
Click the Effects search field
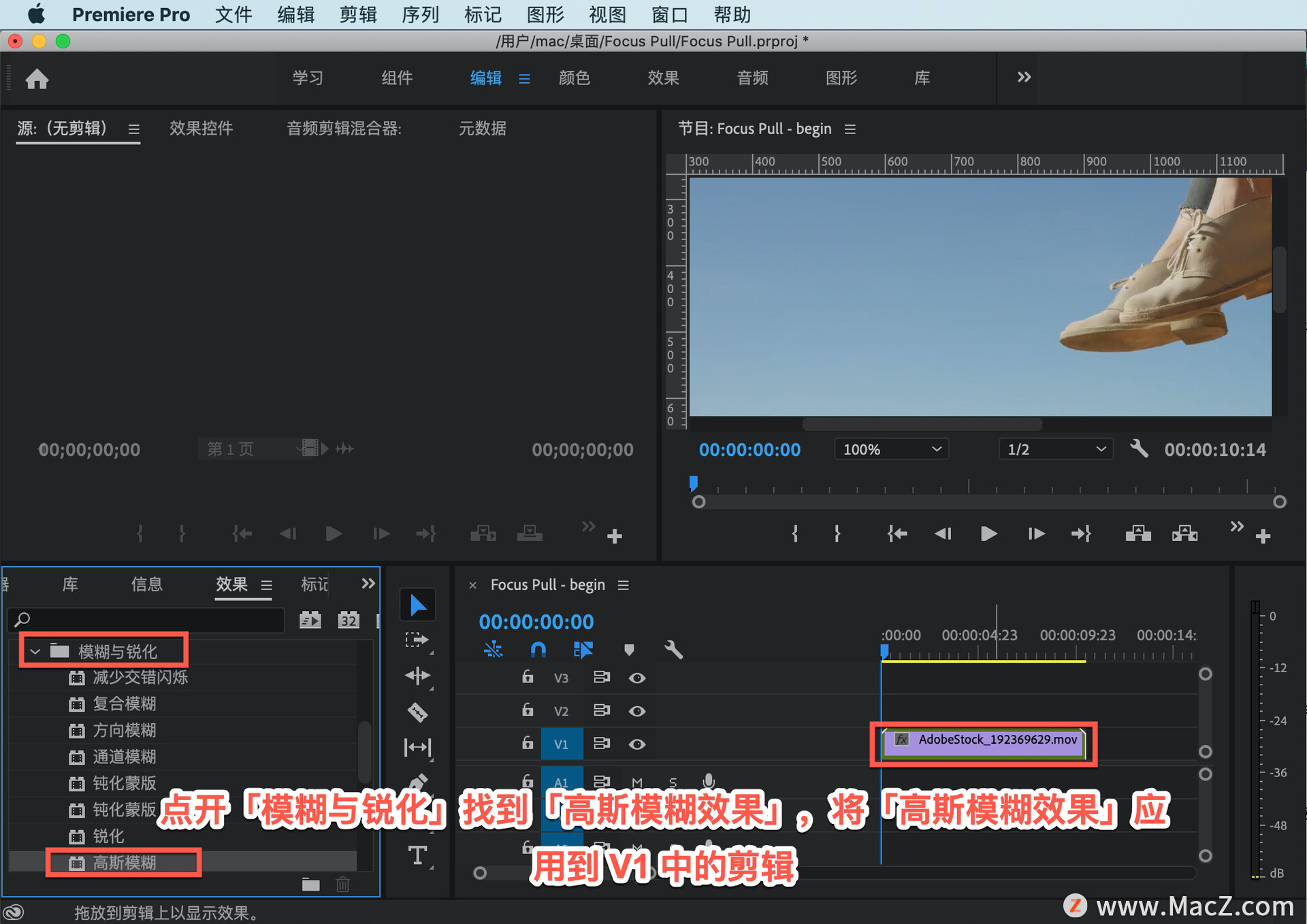(x=147, y=619)
